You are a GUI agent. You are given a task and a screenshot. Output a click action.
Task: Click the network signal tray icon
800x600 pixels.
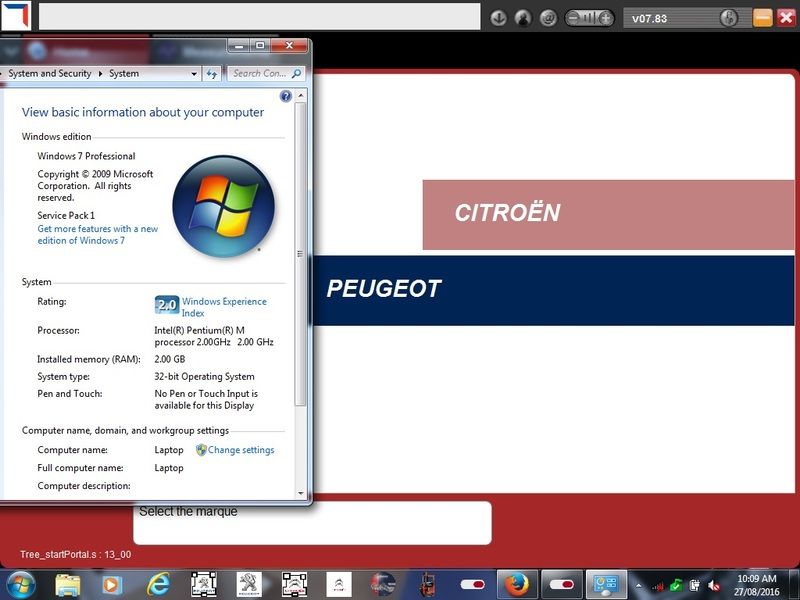tap(658, 586)
